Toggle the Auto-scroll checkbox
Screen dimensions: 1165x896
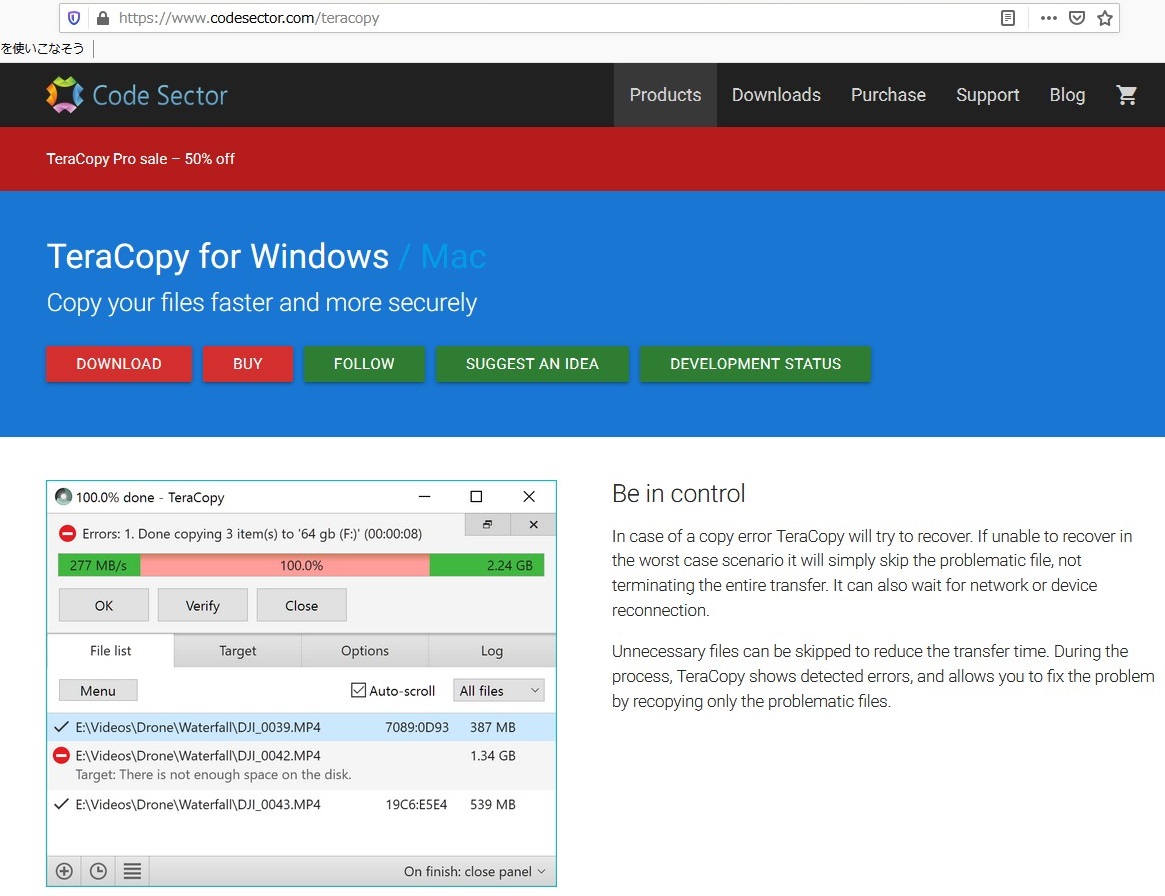click(x=358, y=690)
